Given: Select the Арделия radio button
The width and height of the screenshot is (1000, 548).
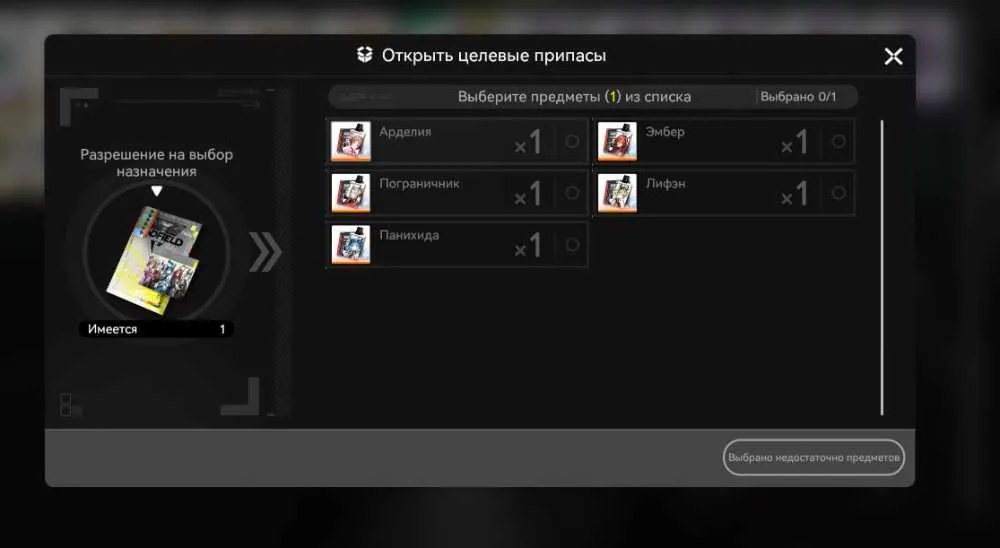Looking at the screenshot, I should pyautogui.click(x=572, y=141).
